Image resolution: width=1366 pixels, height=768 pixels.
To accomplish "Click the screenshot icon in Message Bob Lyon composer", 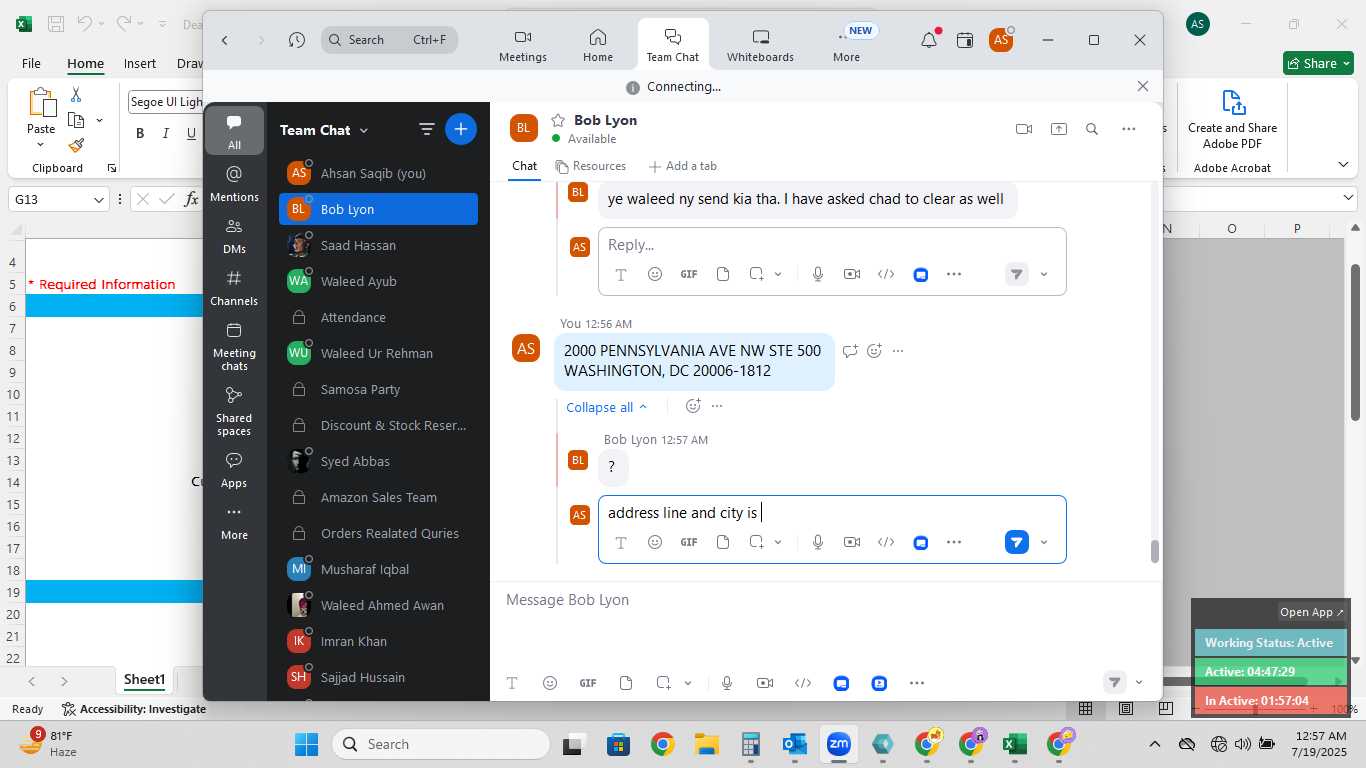I will [663, 683].
